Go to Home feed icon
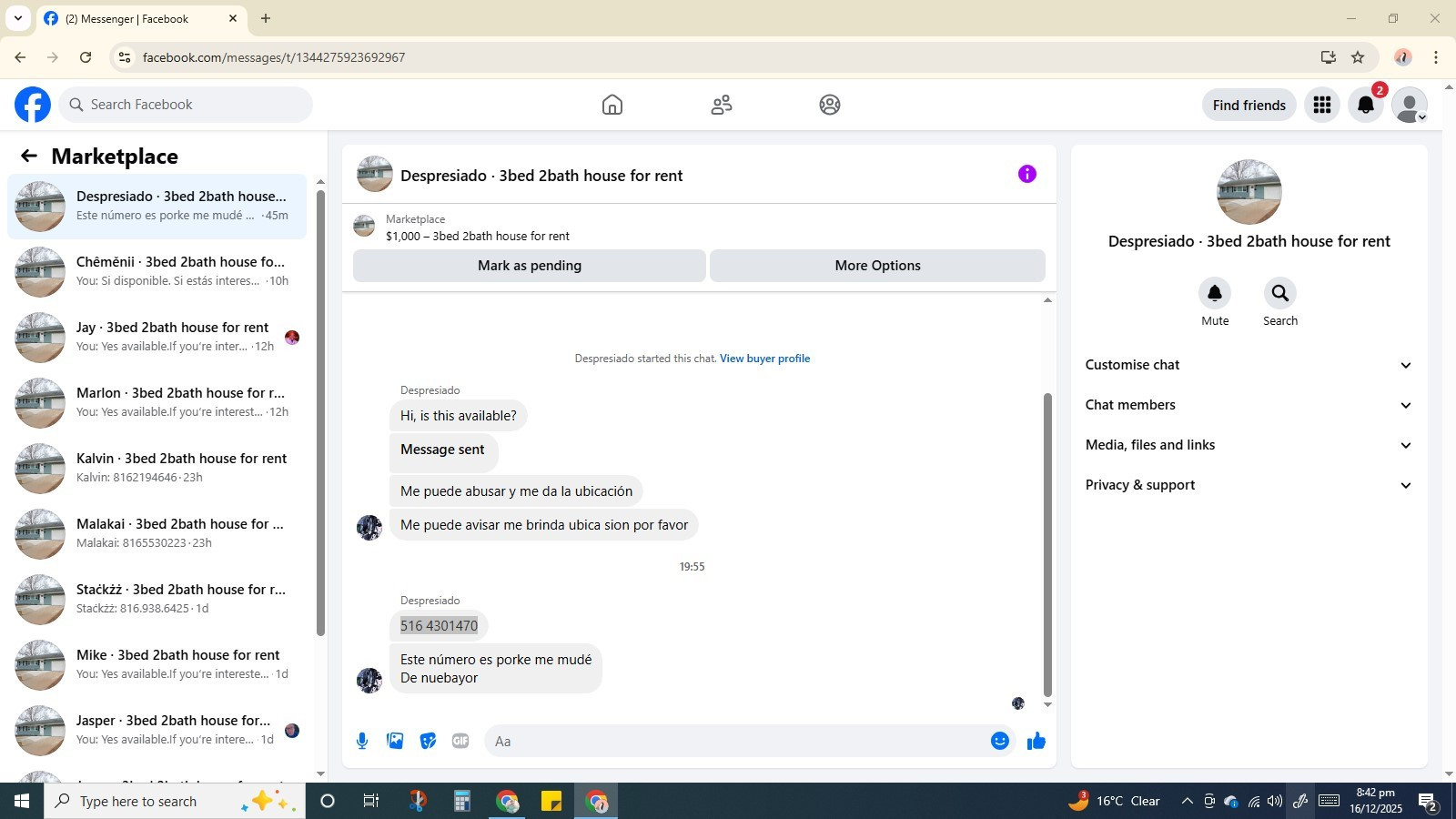The height and width of the screenshot is (819, 1456). (x=612, y=105)
